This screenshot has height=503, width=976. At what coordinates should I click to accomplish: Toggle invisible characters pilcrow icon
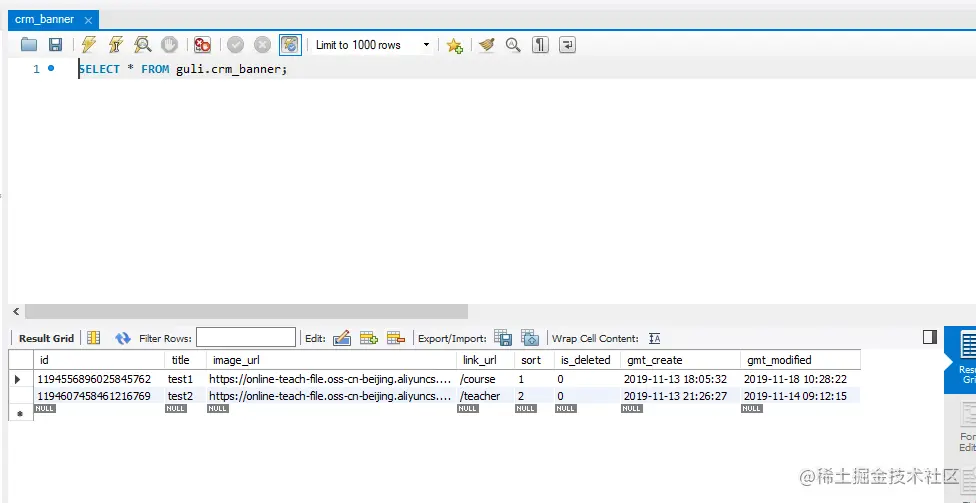coord(540,44)
